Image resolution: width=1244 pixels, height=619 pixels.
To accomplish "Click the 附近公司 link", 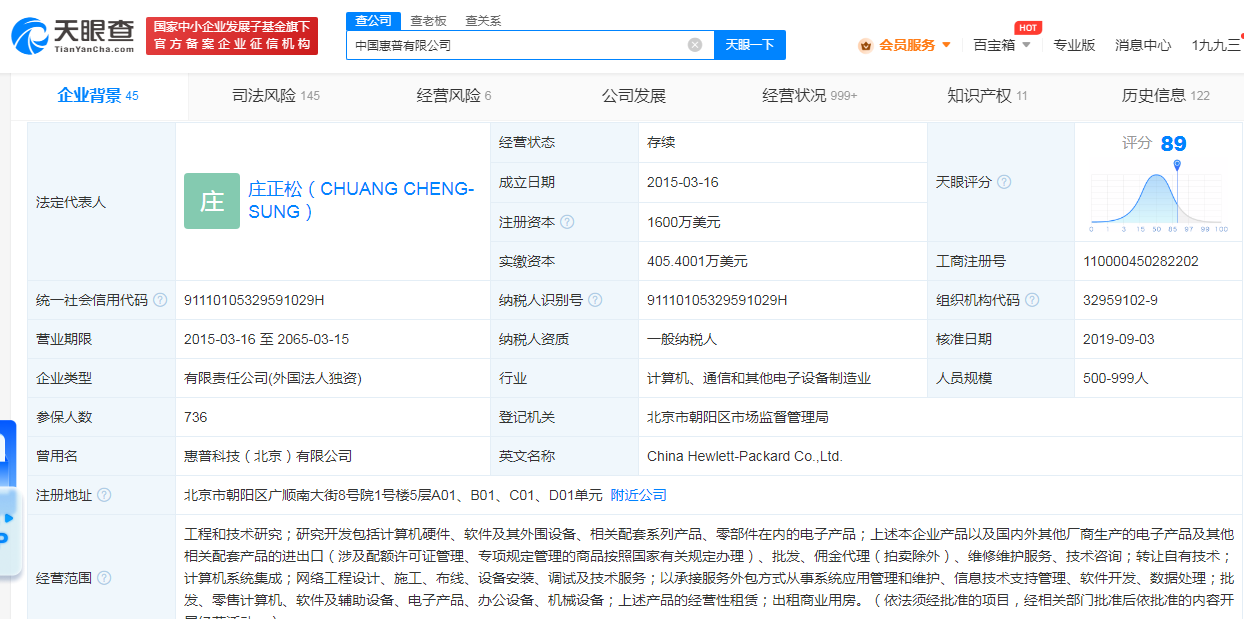I will click(639, 495).
